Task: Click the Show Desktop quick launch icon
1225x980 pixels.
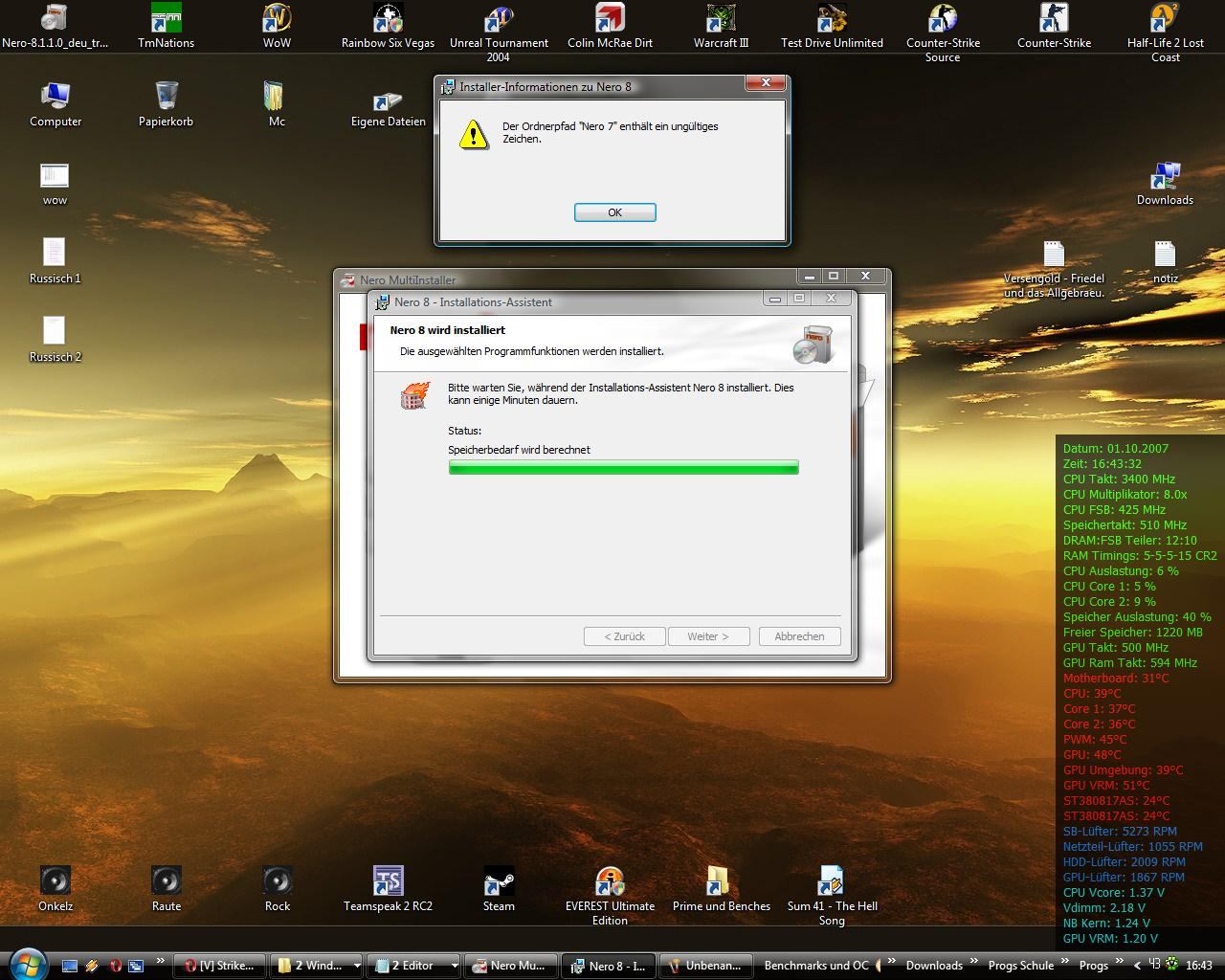Action: pos(70,966)
